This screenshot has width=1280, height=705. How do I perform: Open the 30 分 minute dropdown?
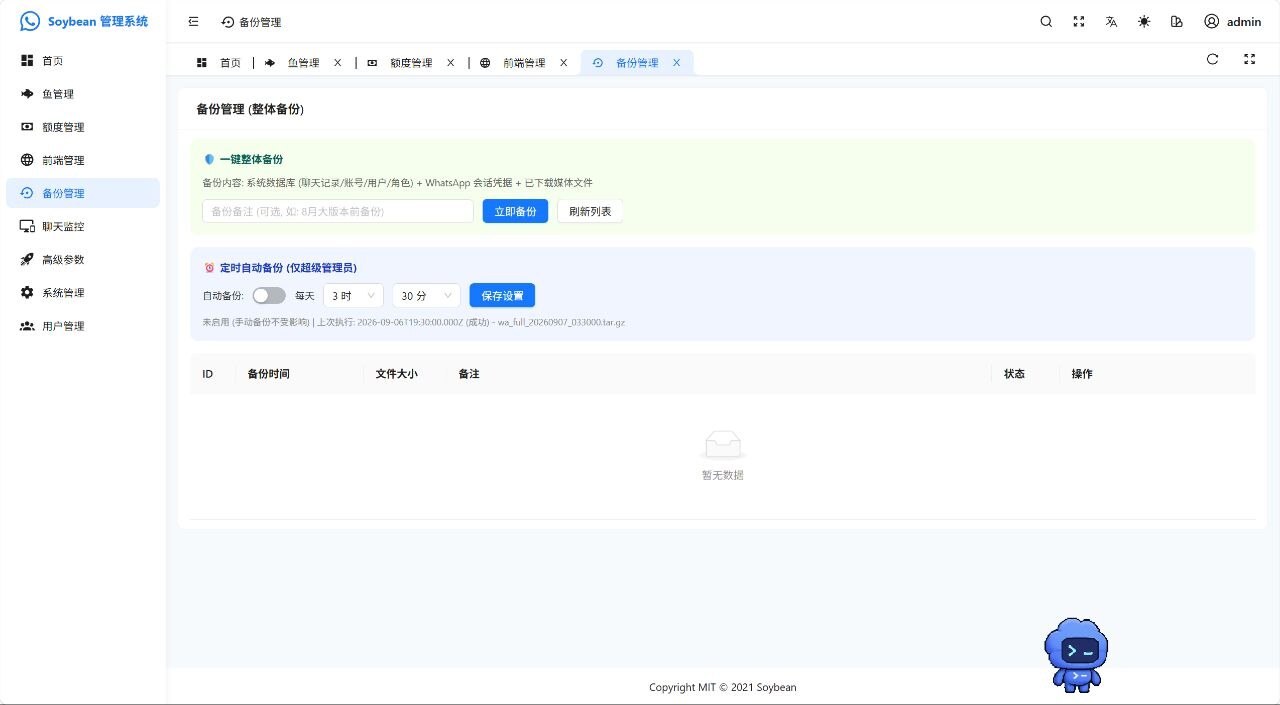tap(426, 296)
